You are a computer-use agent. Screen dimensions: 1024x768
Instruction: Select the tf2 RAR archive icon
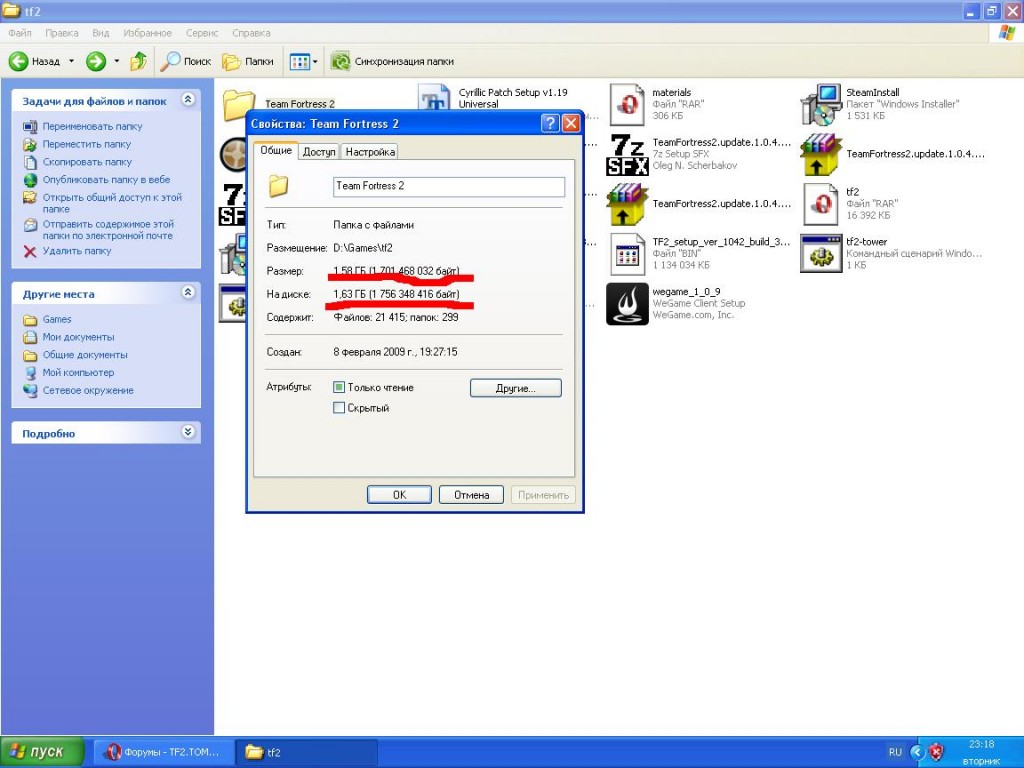tap(821, 204)
